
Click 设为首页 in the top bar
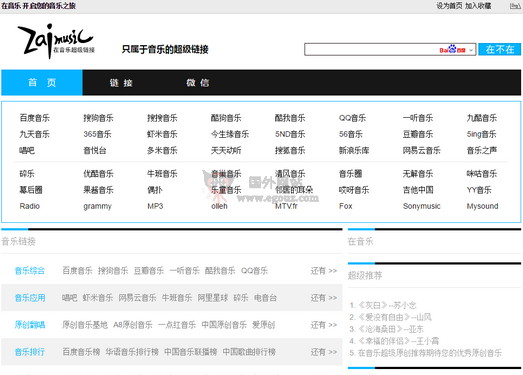click(x=449, y=6)
